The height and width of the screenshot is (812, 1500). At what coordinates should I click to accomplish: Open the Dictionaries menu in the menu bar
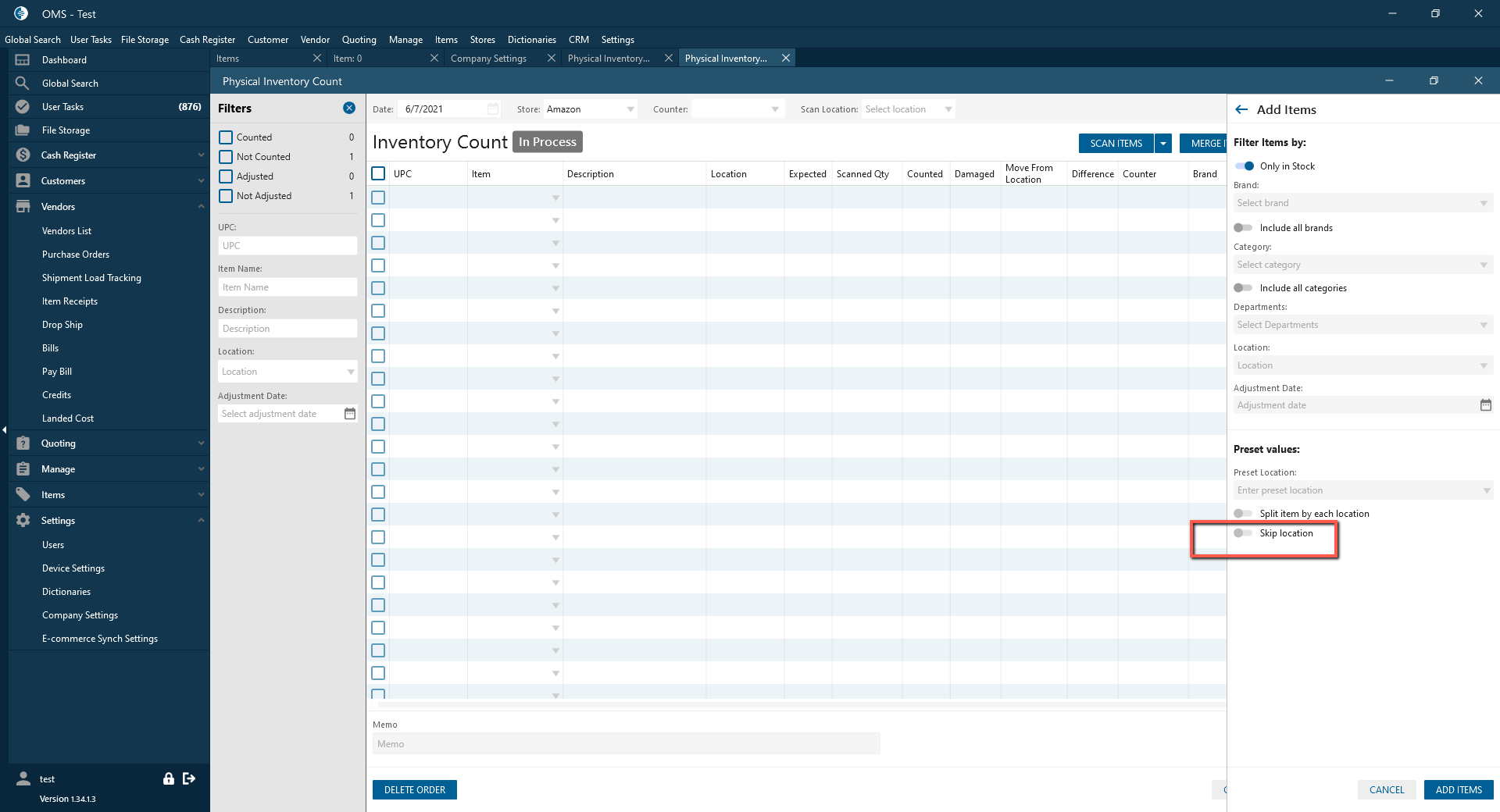(531, 40)
